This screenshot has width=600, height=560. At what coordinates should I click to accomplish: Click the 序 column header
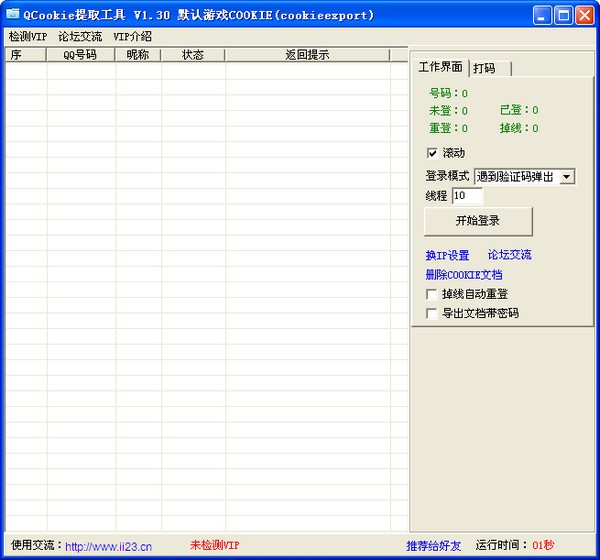tap(26, 55)
